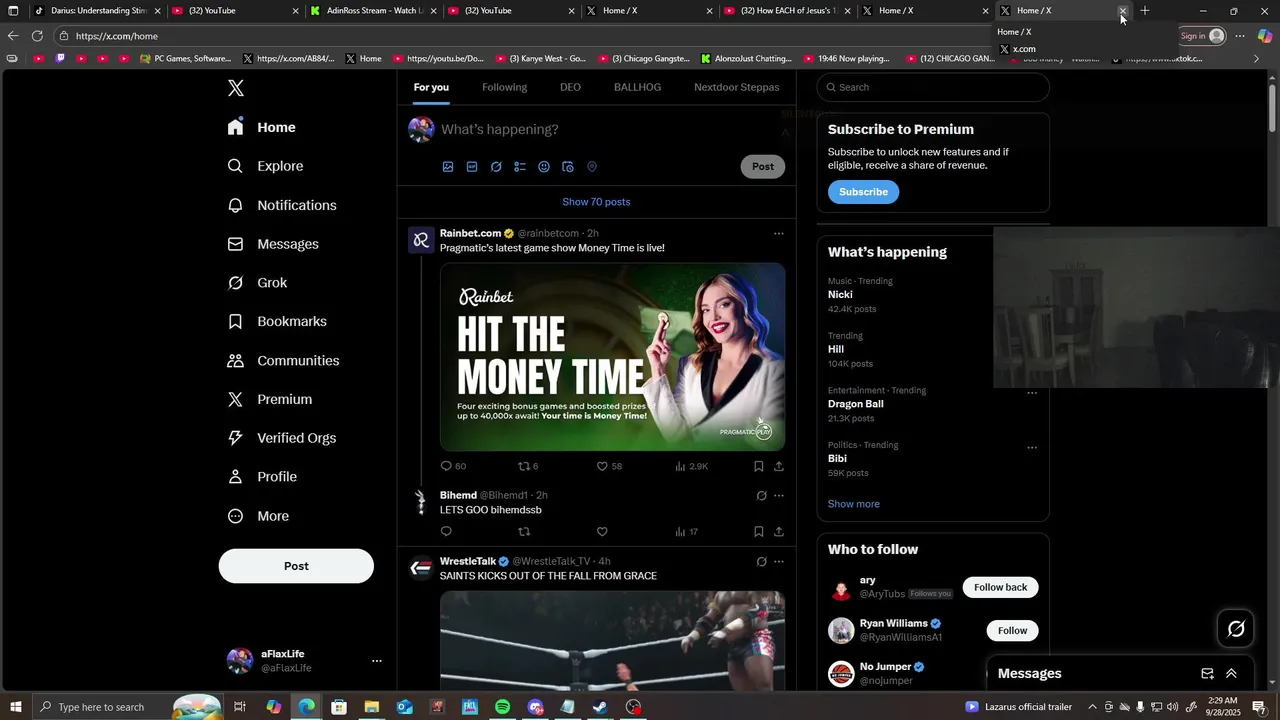Viewport: 1280px width, 720px height.
Task: Show hidden system tray icons
Action: [x=1092, y=707]
